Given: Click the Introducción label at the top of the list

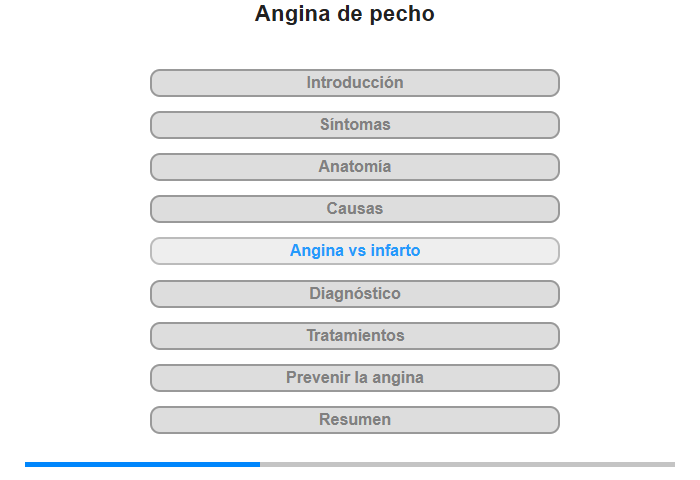Looking at the screenshot, I should coord(355,83).
